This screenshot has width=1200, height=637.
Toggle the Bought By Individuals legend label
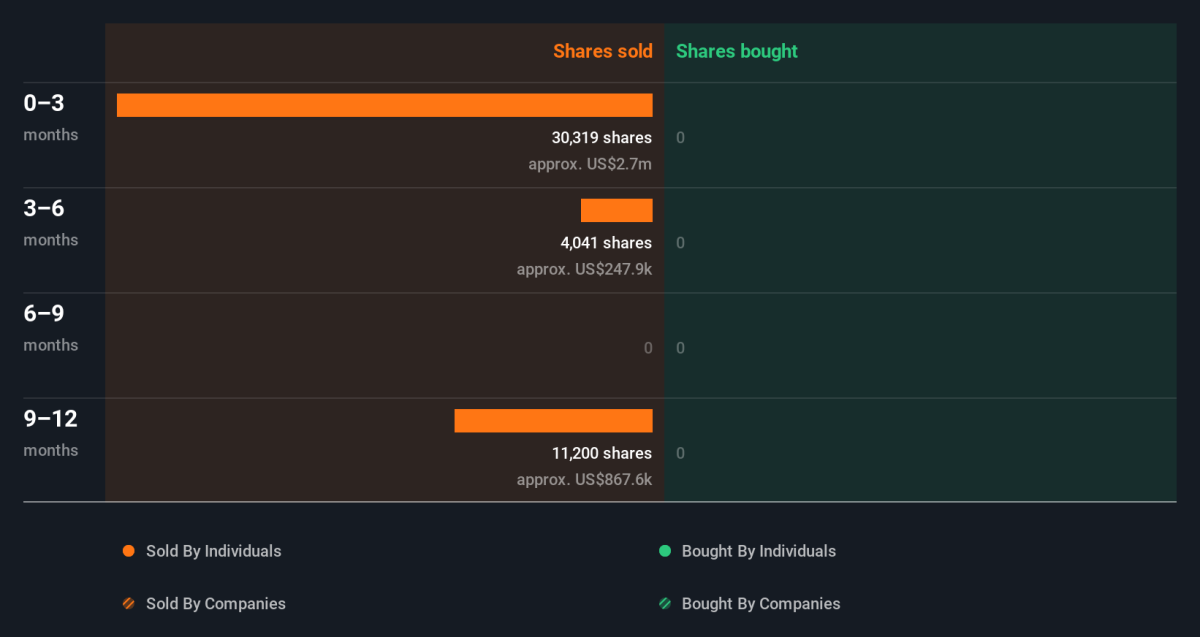tap(758, 551)
